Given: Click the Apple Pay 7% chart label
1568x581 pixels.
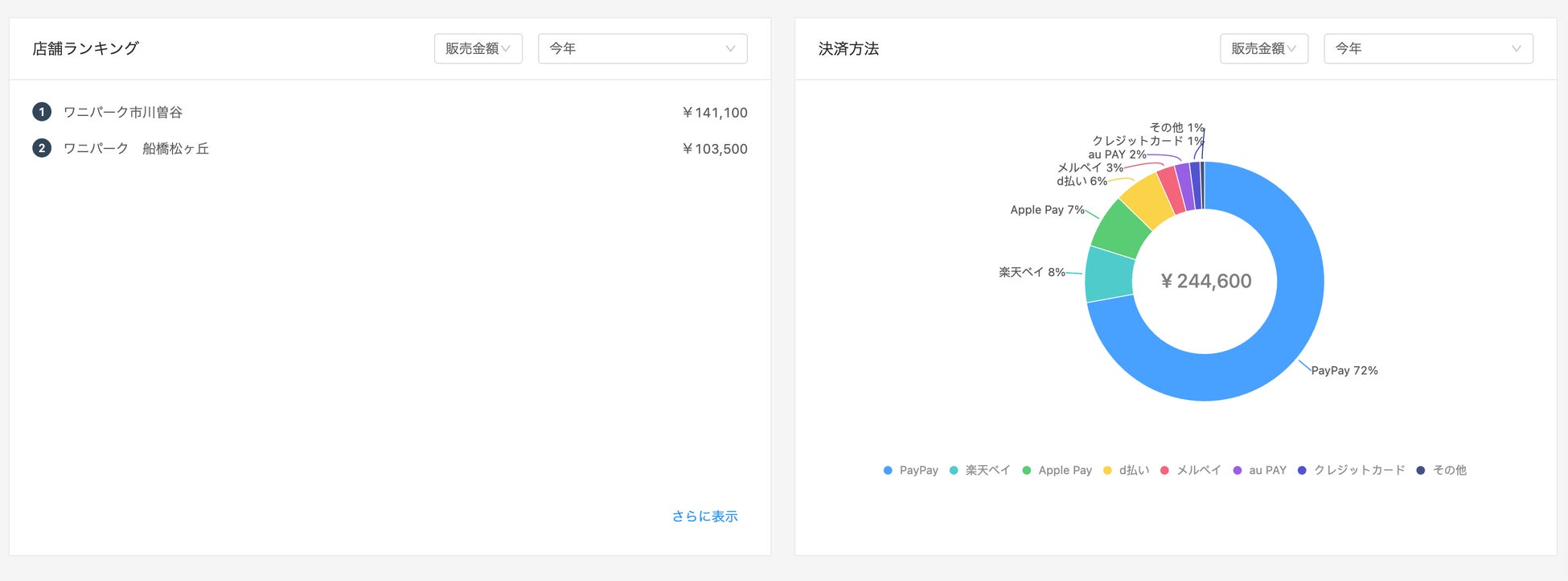Looking at the screenshot, I should 1048,209.
